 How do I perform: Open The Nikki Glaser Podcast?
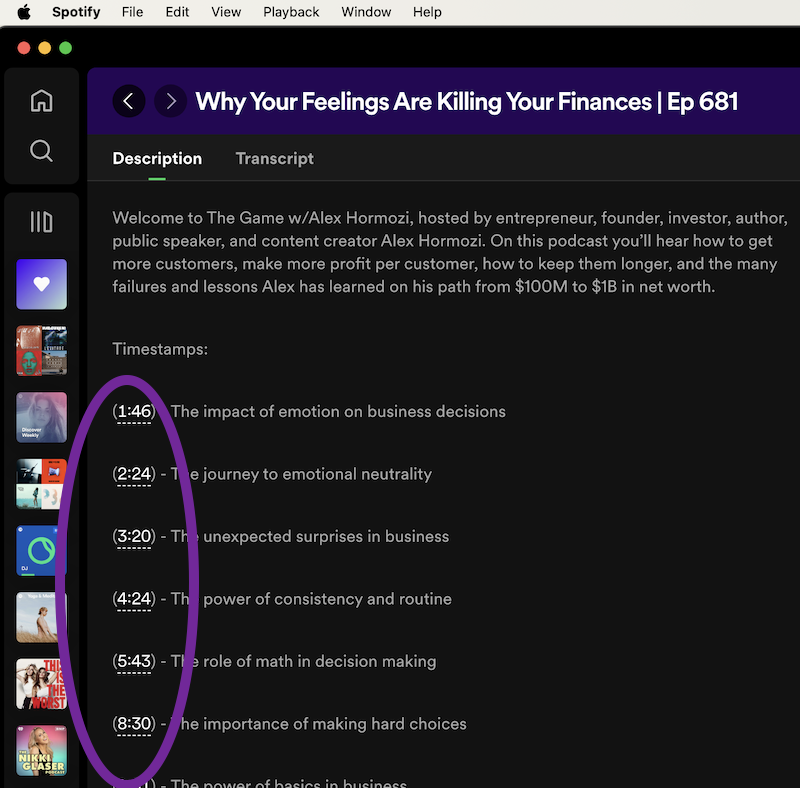click(x=41, y=751)
